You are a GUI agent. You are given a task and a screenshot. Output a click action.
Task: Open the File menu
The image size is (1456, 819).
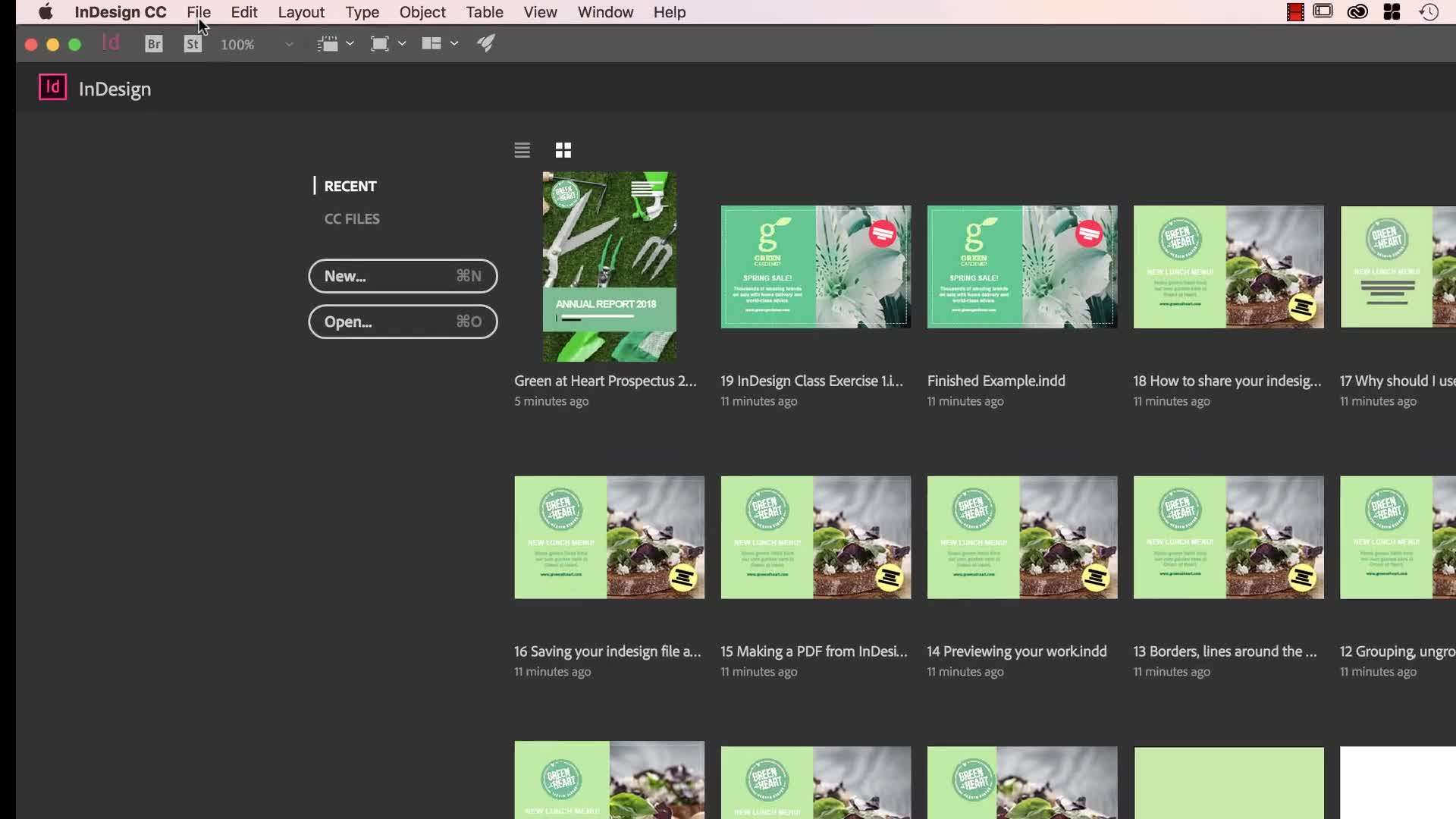(x=199, y=12)
